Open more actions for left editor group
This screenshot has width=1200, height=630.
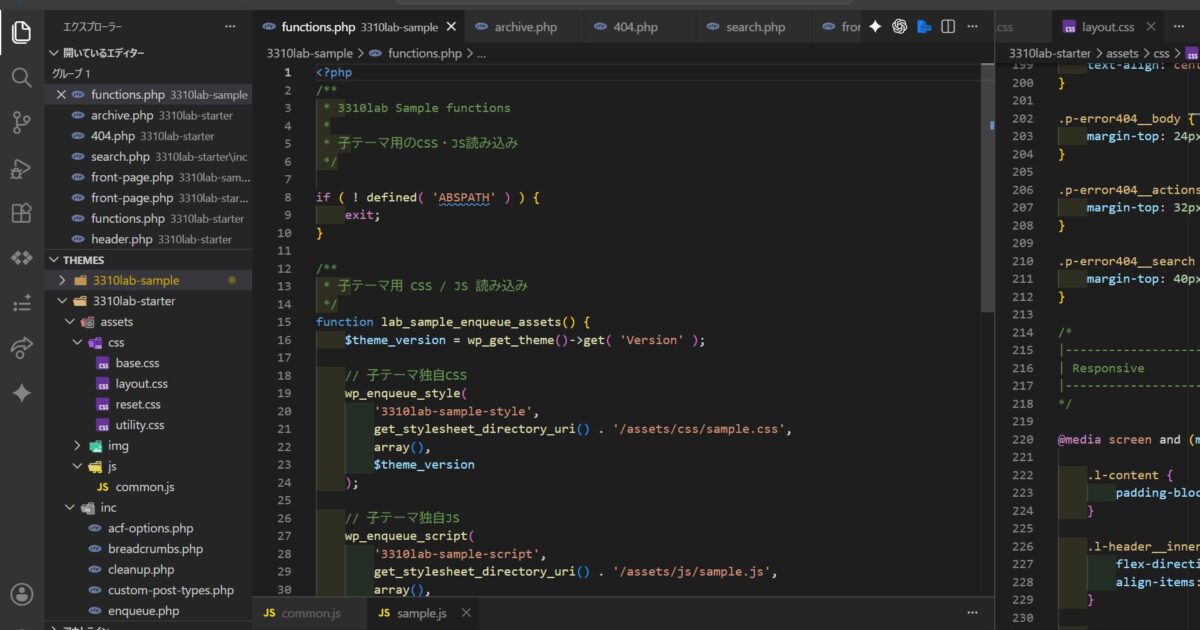(973, 27)
